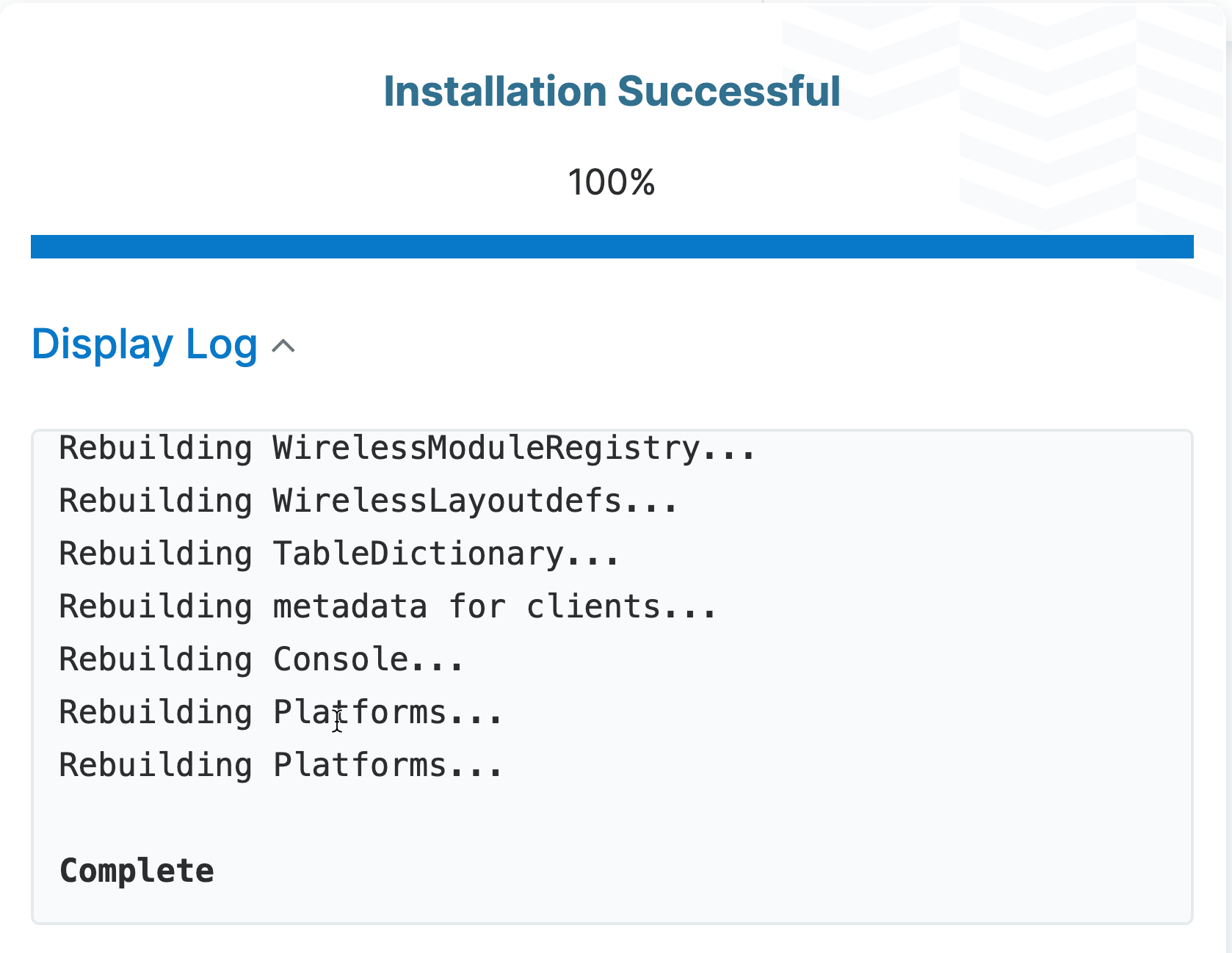
Task: Click the first Rebuilding Platforms line
Action: (280, 711)
